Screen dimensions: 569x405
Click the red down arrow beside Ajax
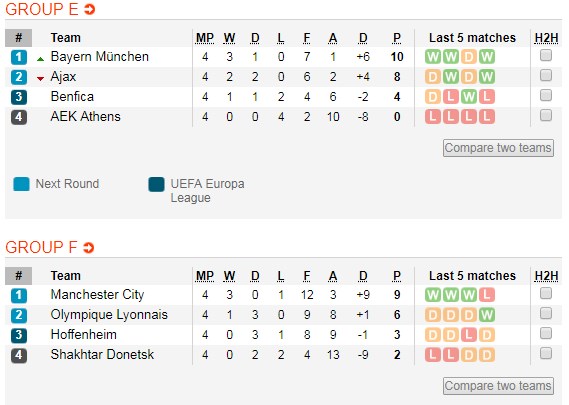[41, 78]
